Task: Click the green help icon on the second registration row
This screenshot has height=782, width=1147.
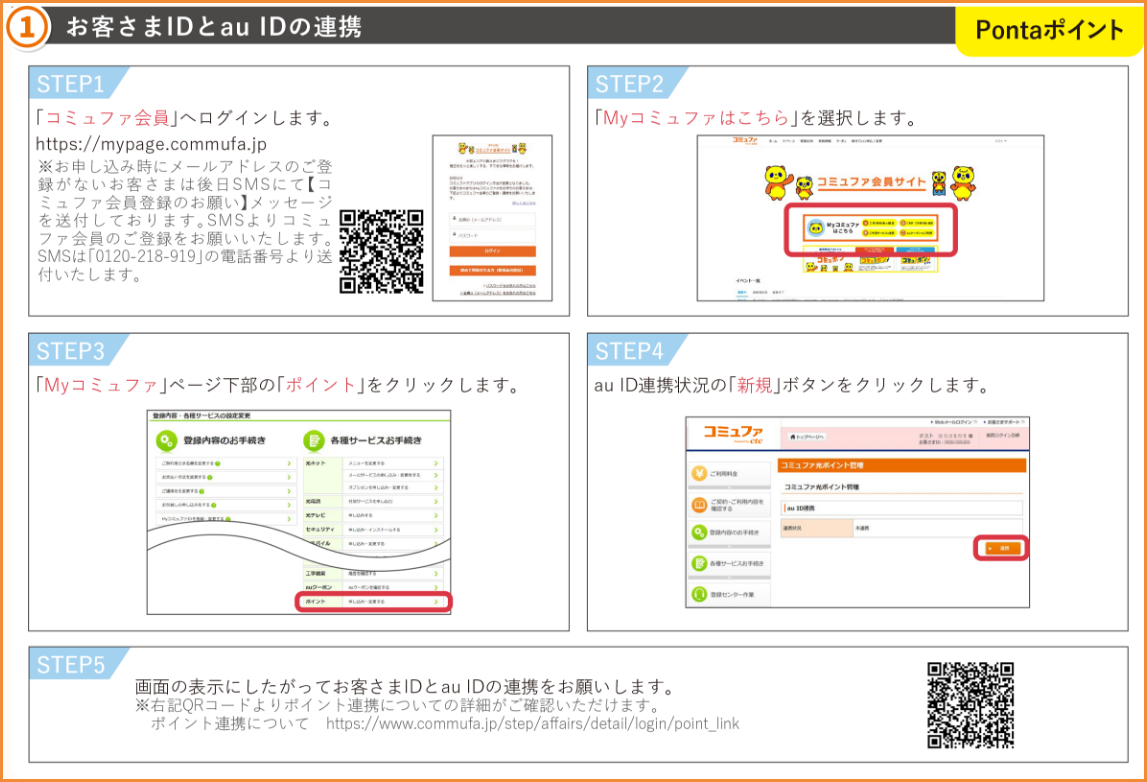Action: (x=210, y=477)
